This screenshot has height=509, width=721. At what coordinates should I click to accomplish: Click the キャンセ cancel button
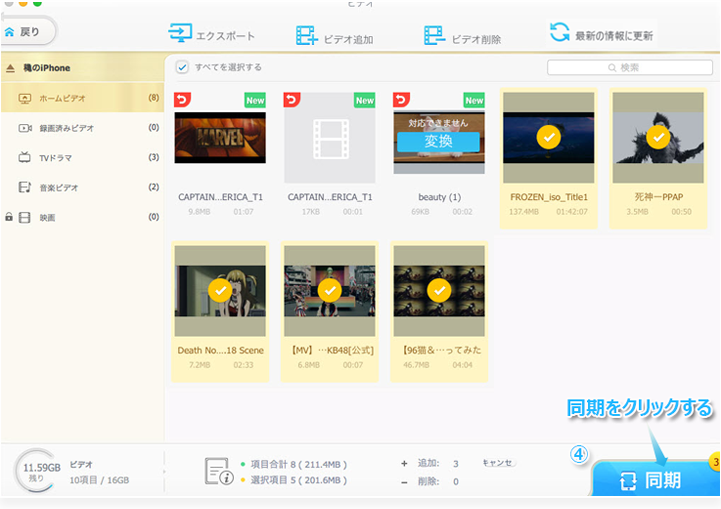(x=497, y=463)
